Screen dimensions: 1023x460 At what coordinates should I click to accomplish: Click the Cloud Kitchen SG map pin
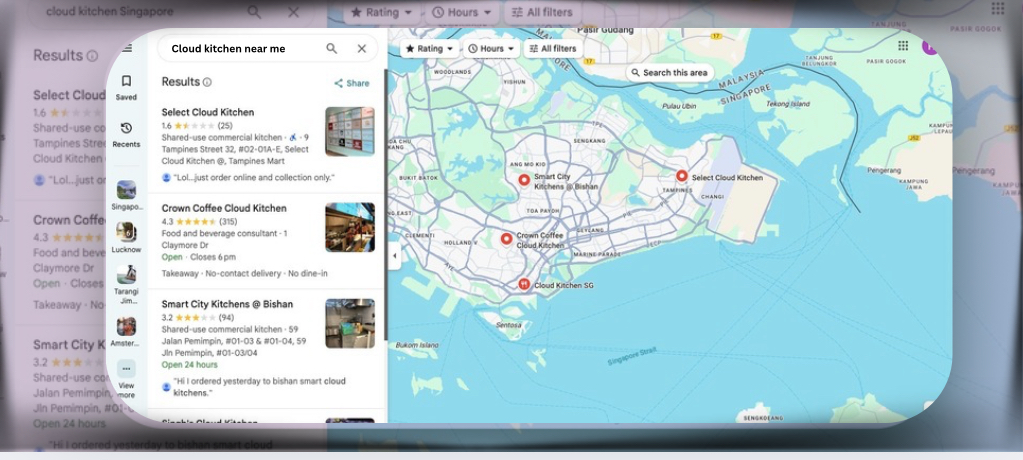point(523,284)
